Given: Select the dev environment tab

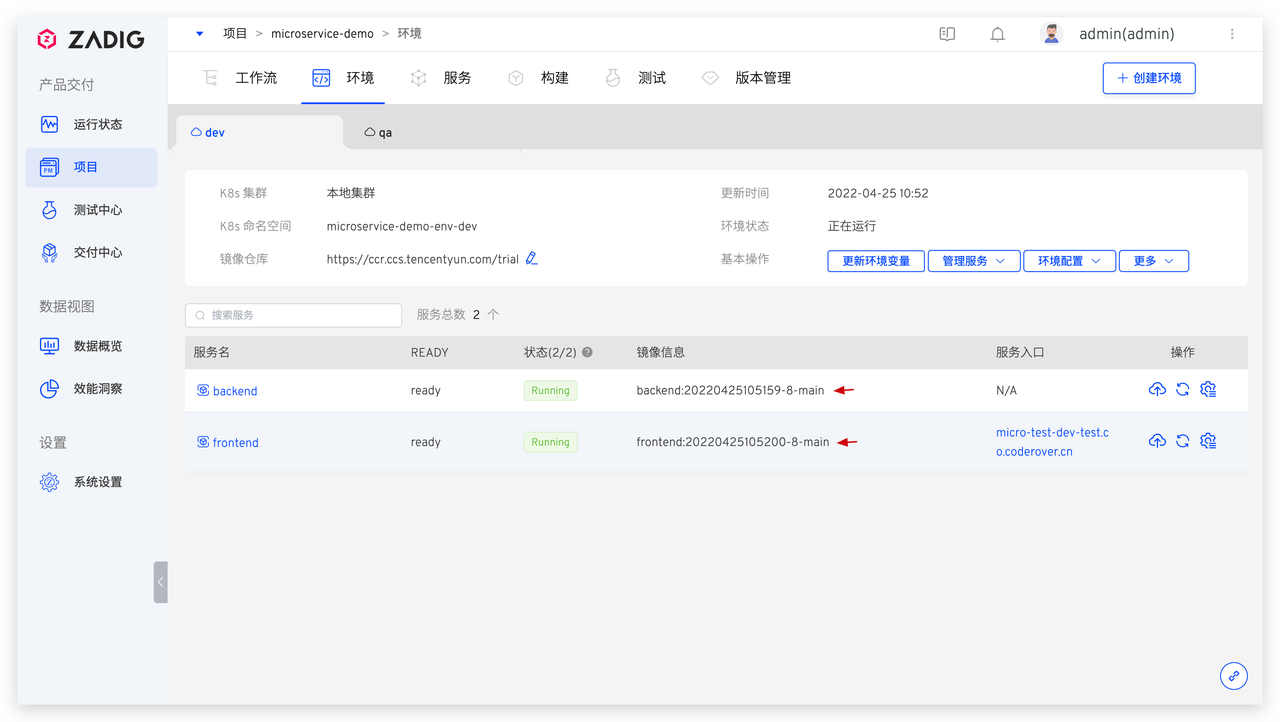Looking at the screenshot, I should [259, 133].
